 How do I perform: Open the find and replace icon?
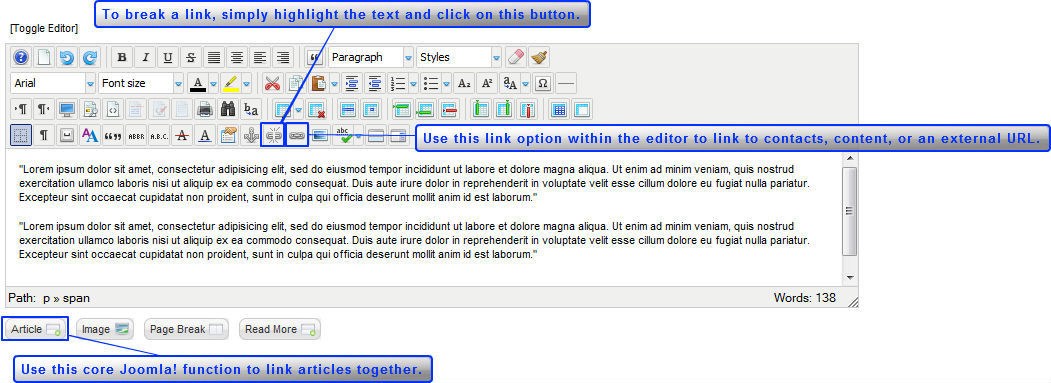tap(251, 109)
